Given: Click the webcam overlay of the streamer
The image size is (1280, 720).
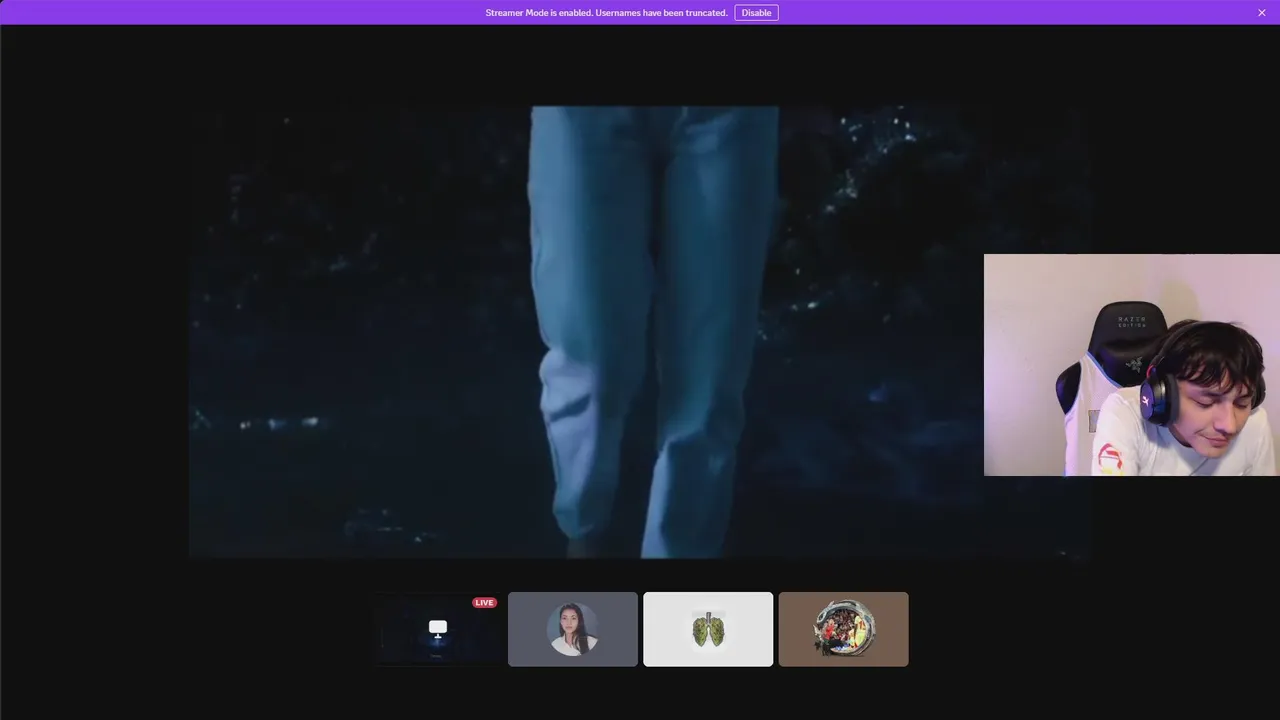Looking at the screenshot, I should point(1132,365).
